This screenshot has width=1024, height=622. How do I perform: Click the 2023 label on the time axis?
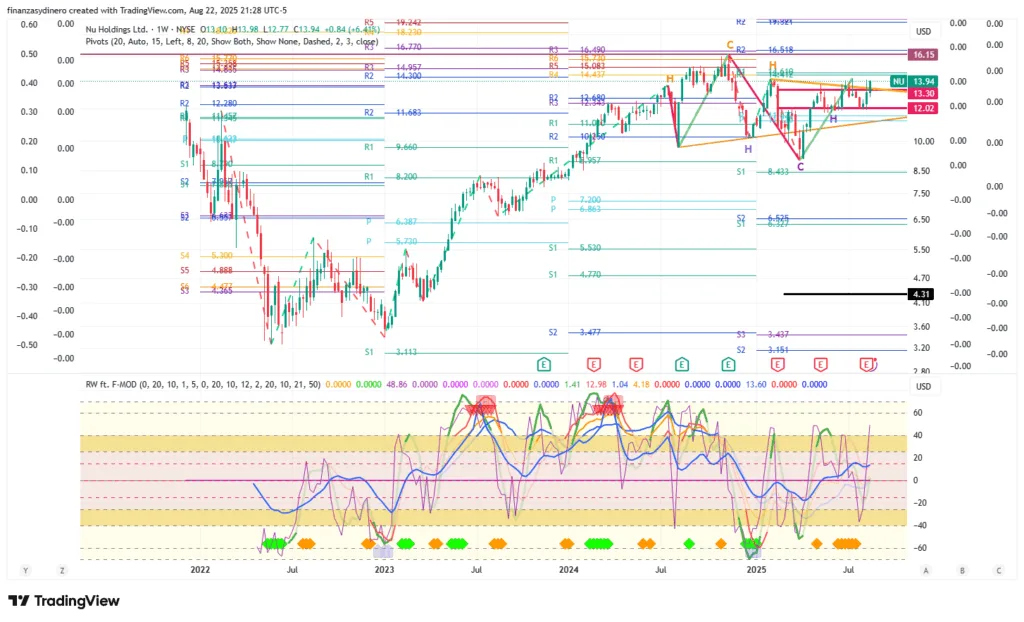click(x=384, y=570)
